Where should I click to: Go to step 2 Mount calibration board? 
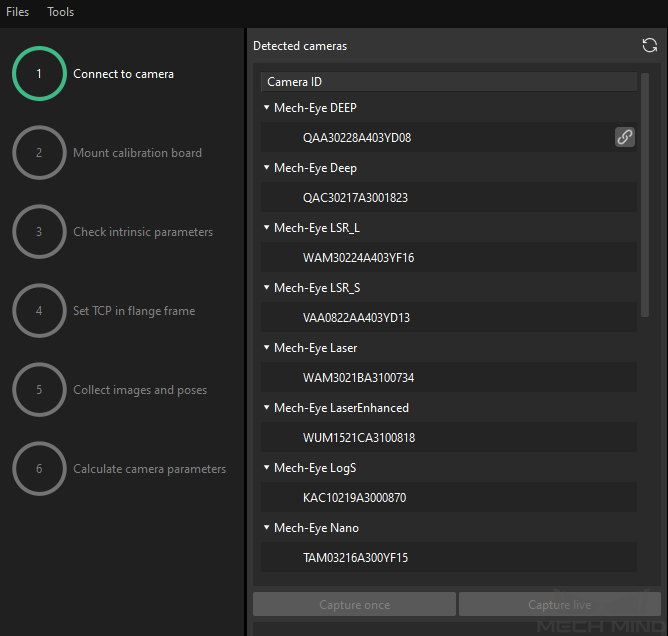(x=107, y=153)
